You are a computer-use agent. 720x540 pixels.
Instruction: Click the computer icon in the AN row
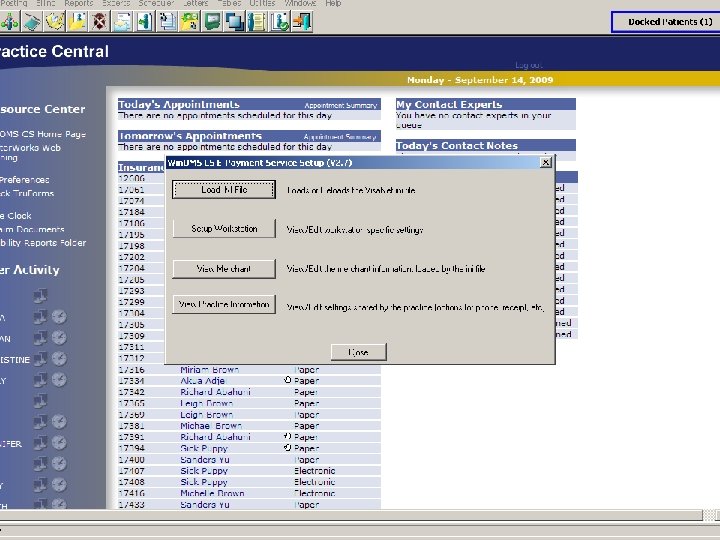40,338
